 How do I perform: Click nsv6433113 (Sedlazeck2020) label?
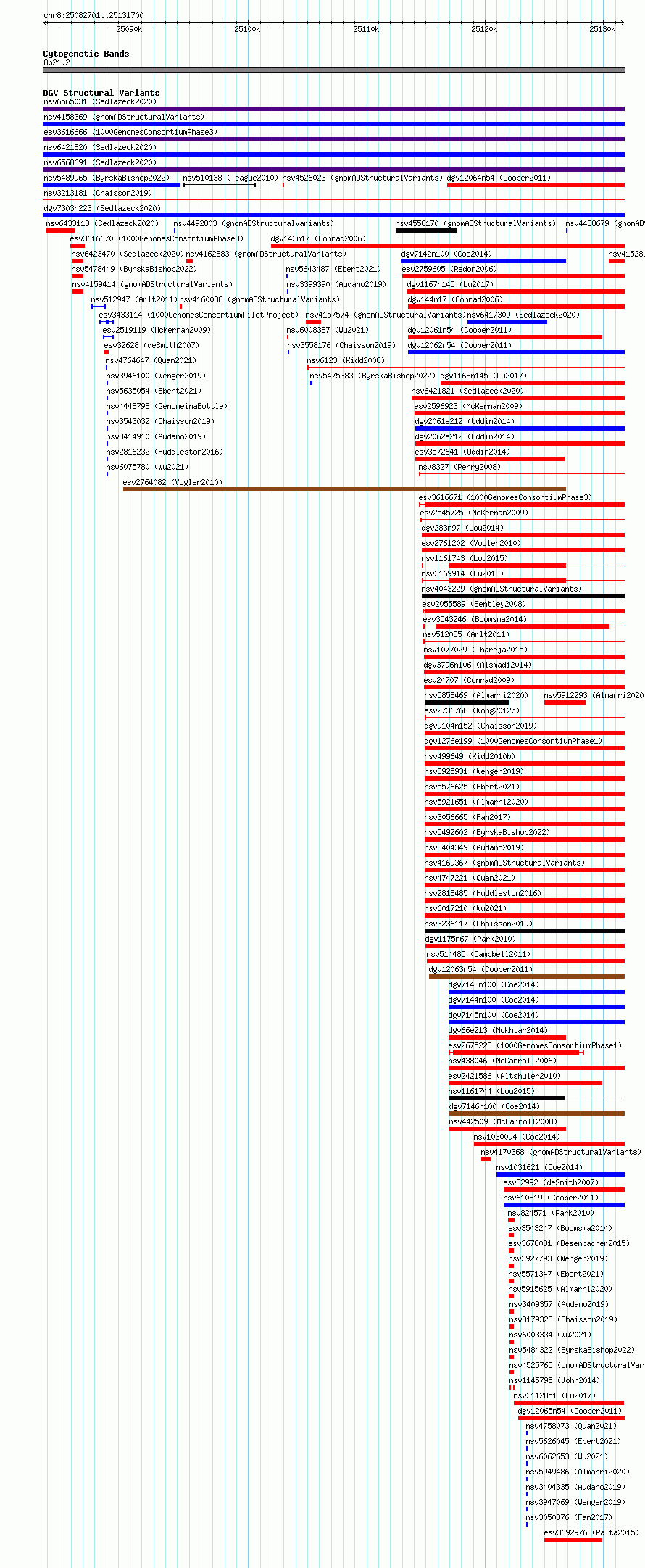tap(102, 223)
